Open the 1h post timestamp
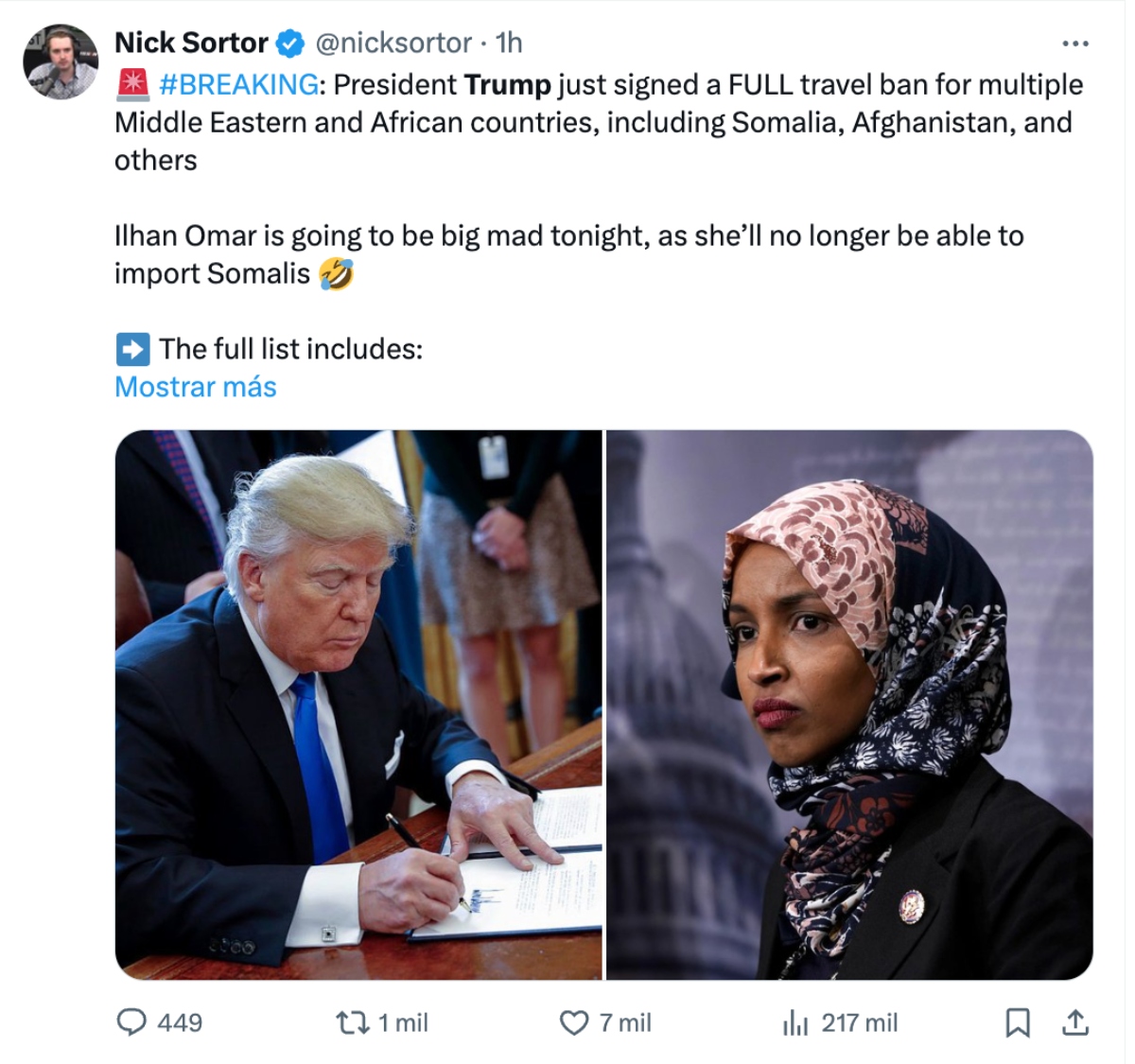The width and height of the screenshot is (1135, 1064). pyautogui.click(x=509, y=43)
